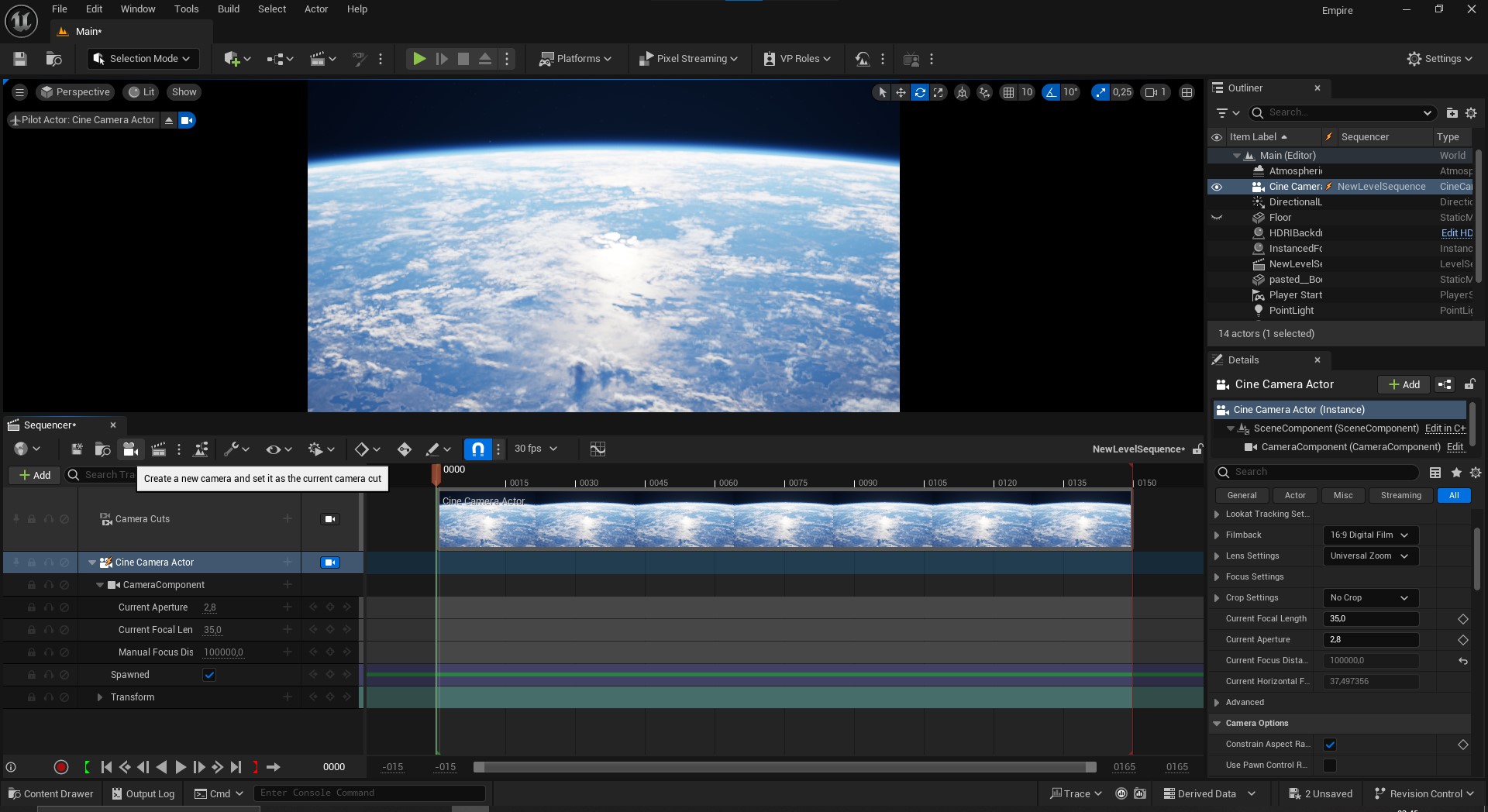Open Platforms dropdown menu
Image resolution: width=1488 pixels, height=812 pixels.
(576, 59)
